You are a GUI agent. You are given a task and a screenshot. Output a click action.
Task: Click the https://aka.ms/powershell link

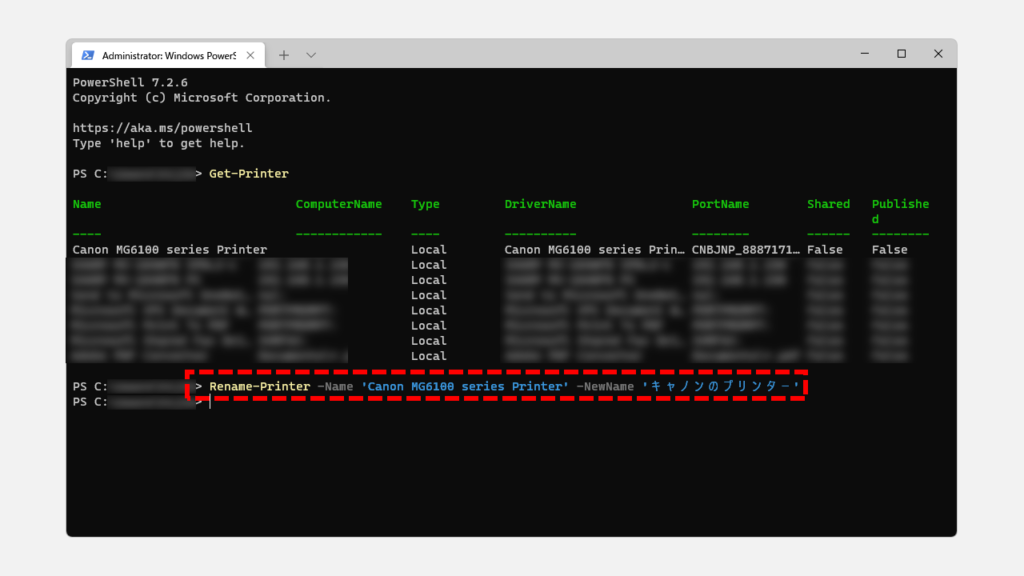pos(162,128)
